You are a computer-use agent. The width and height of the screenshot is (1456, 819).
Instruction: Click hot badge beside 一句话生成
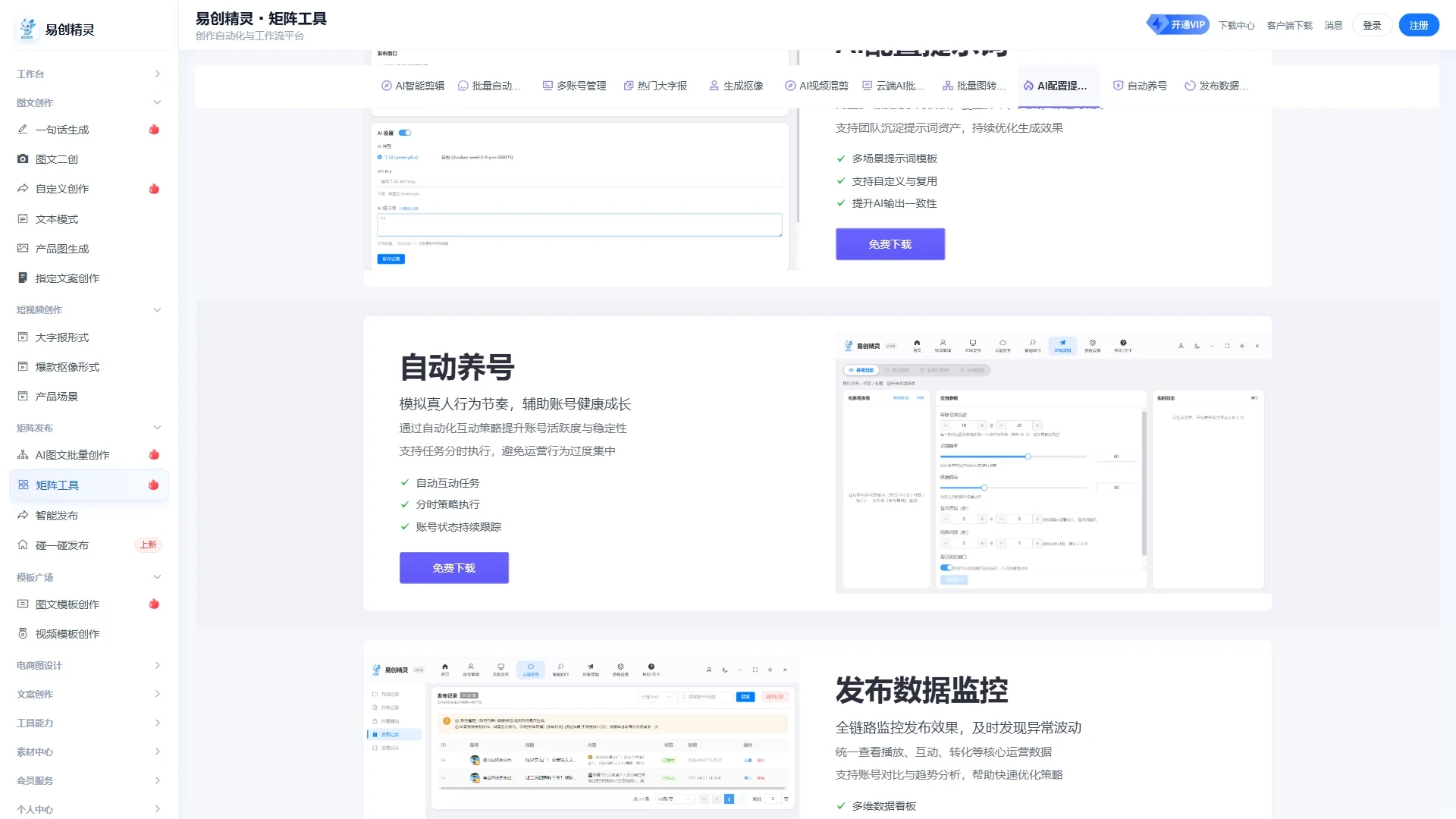(154, 130)
